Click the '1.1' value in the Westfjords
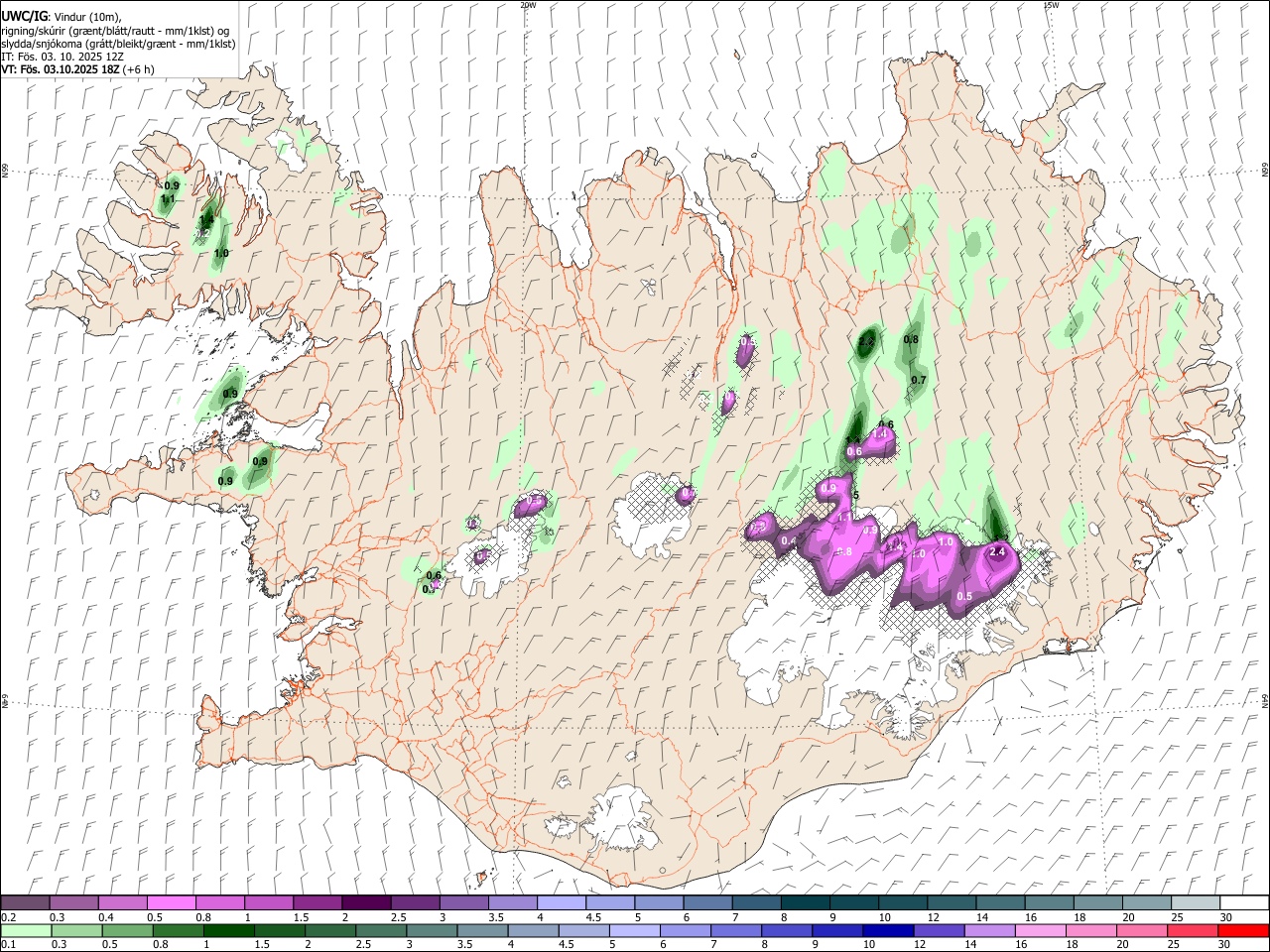 168,199
